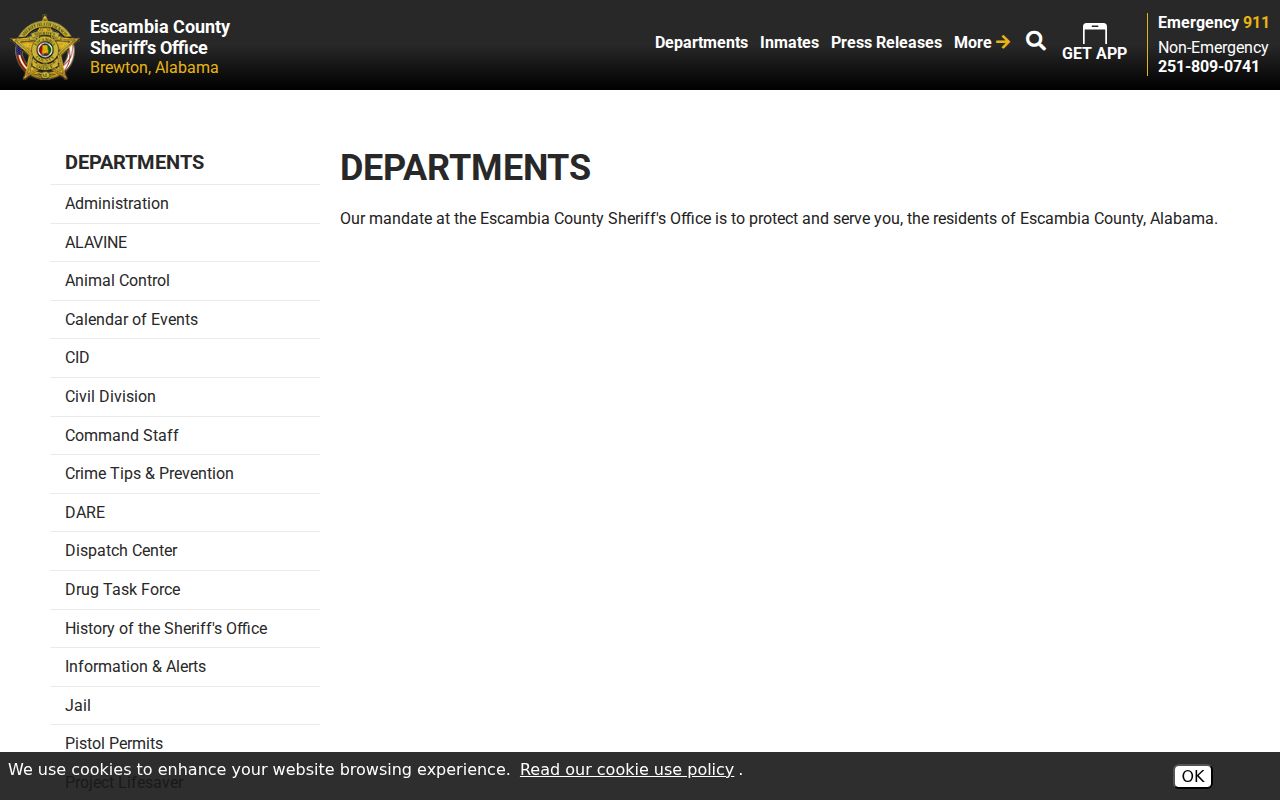Click the Escambia County Sheriff's Office title
This screenshot has height=800, width=1280.
tap(160, 37)
